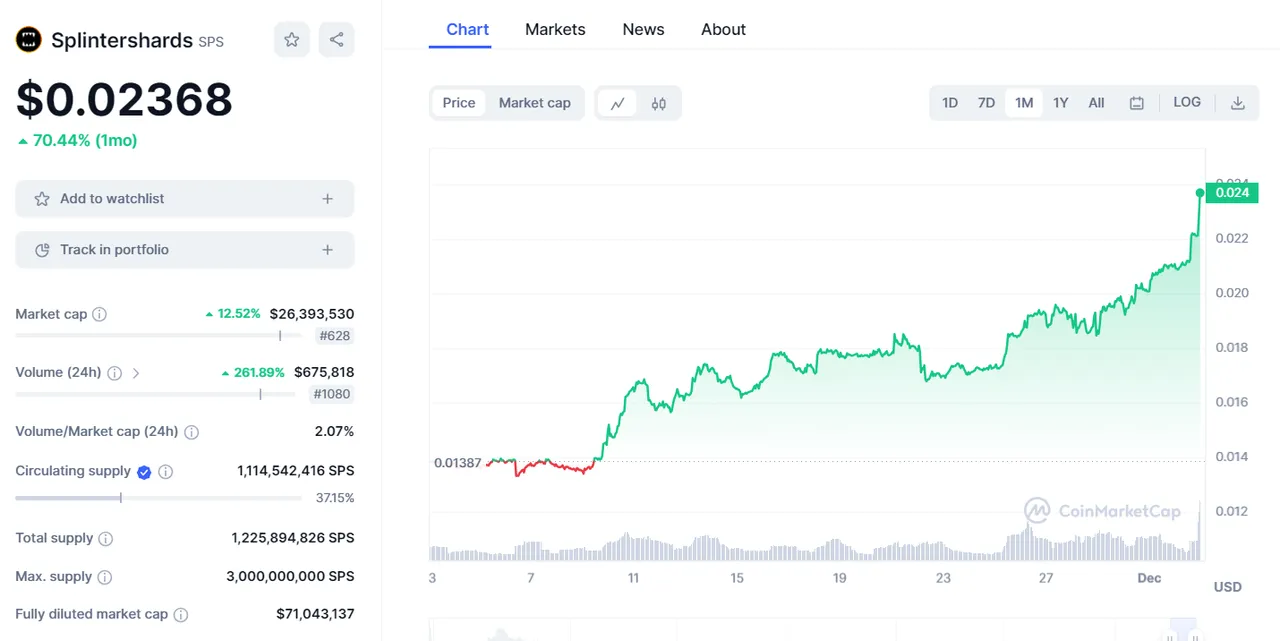This screenshot has width=1280, height=641.
Task: Open the share options button
Action: pos(336,40)
